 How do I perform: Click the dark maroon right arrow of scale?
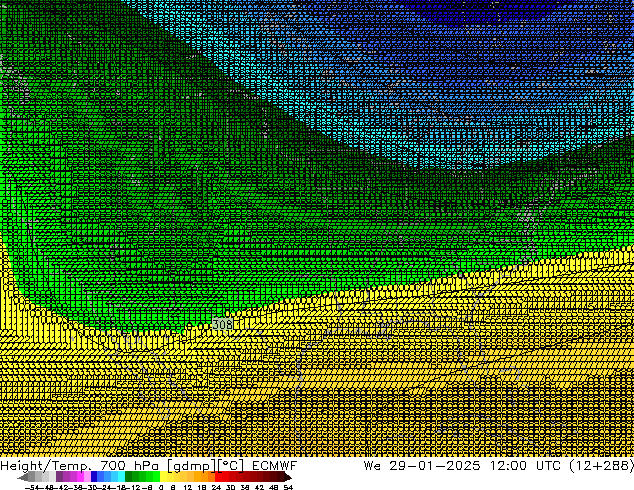tap(287, 477)
